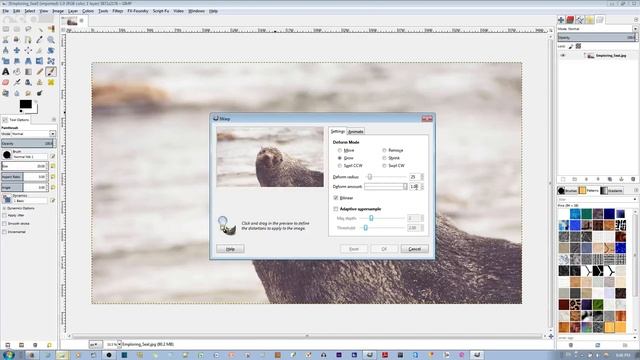Adjust the Deform radius slider
640x360 pixels.
click(386, 177)
